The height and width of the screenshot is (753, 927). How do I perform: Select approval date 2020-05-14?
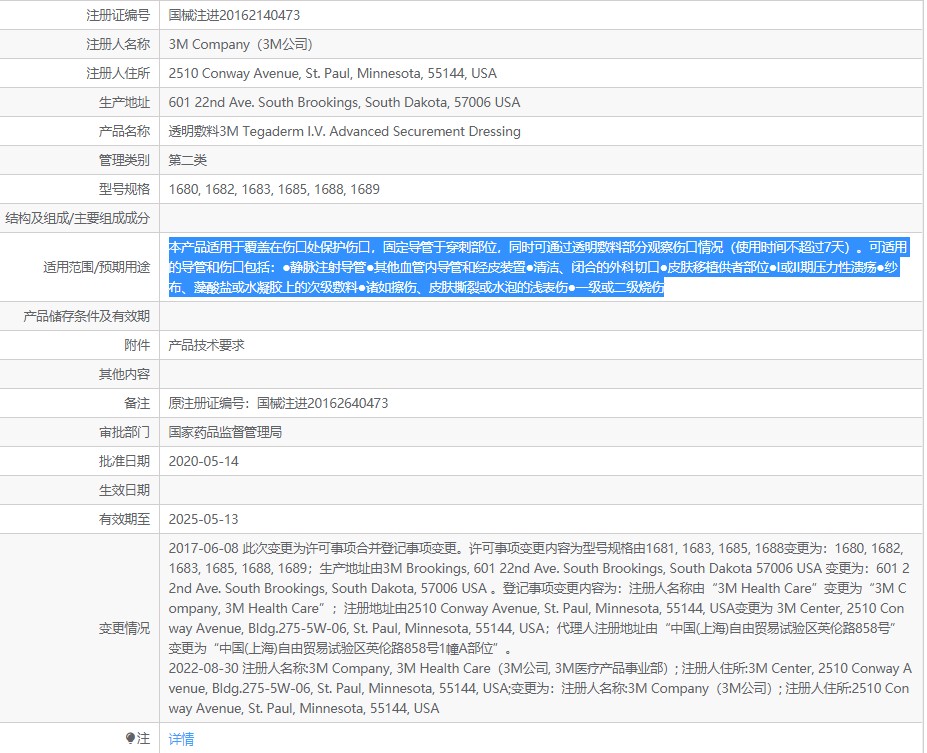click(x=203, y=461)
